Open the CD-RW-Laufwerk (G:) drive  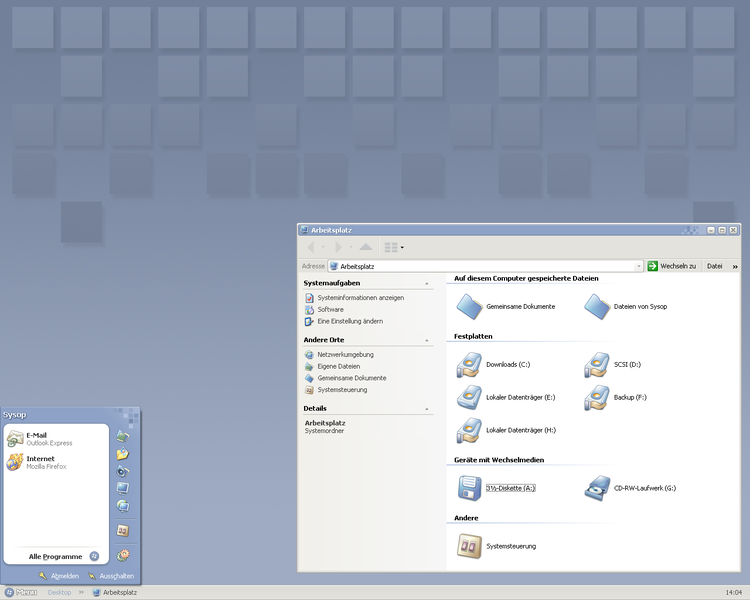(x=597, y=488)
